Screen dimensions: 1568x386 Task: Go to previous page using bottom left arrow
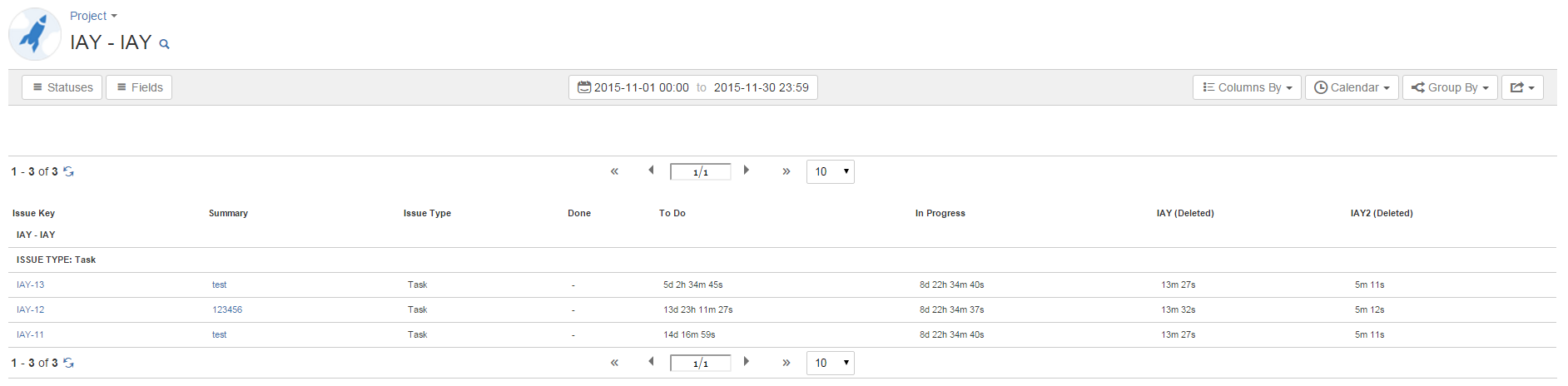pyautogui.click(x=651, y=362)
